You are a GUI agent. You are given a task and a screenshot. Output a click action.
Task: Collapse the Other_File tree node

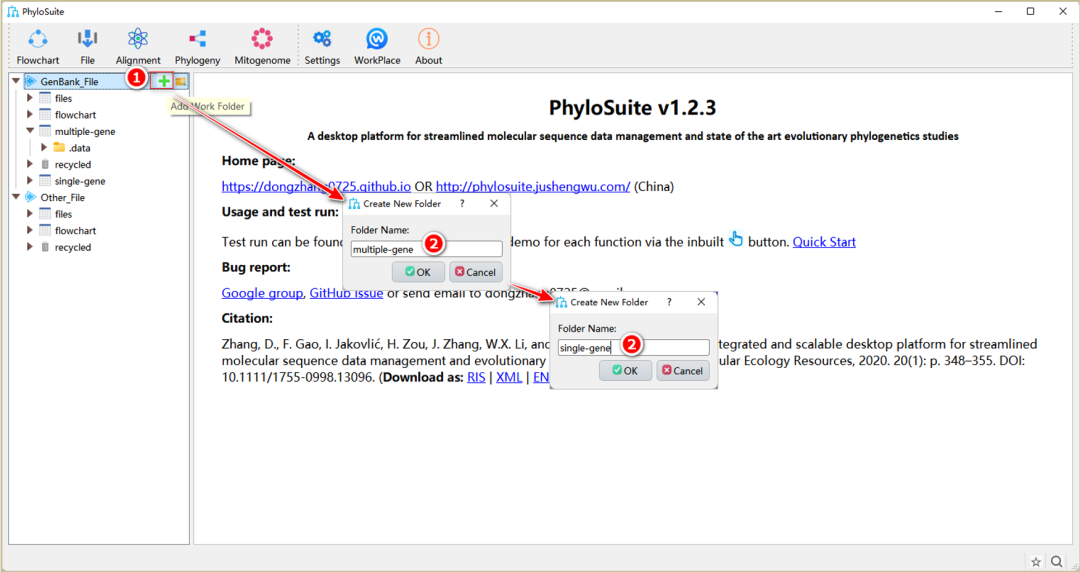pos(16,197)
